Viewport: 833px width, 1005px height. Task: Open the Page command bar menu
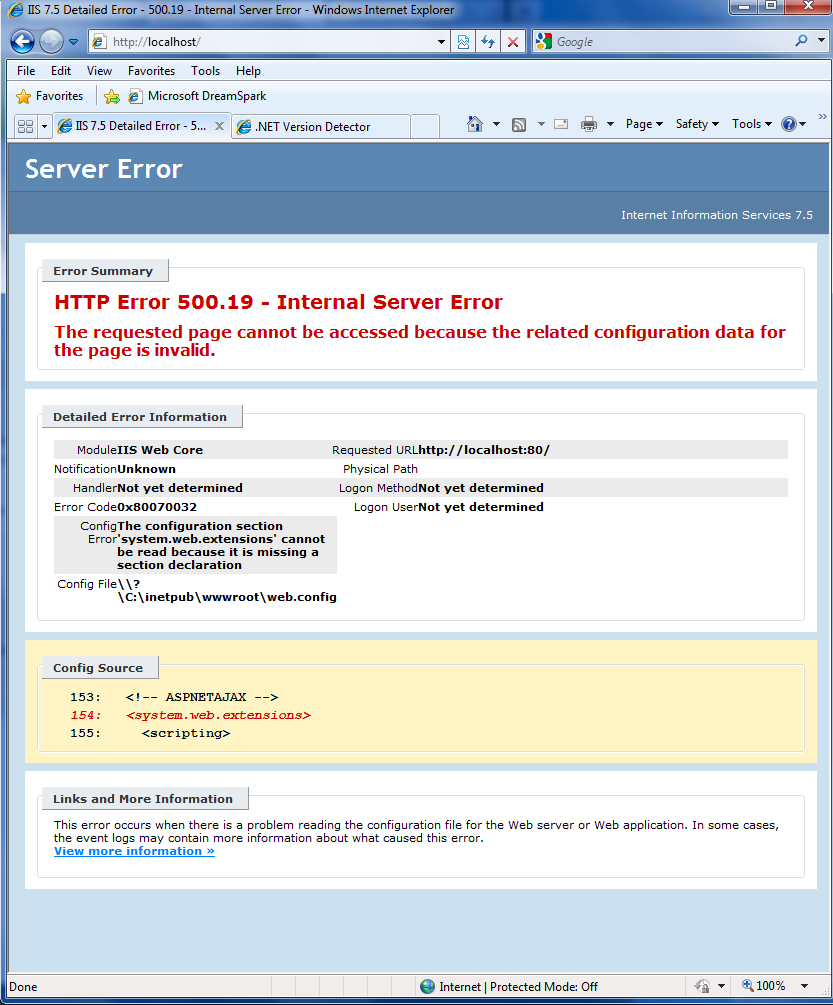pyautogui.click(x=644, y=124)
